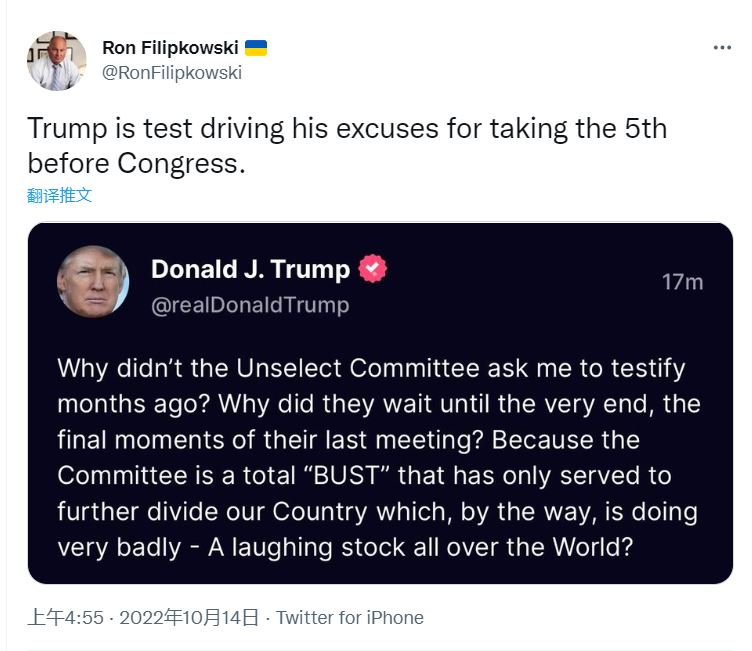Click the 翻译推文 translate link
Image resolution: width=752 pixels, height=651 pixels.
point(60,195)
